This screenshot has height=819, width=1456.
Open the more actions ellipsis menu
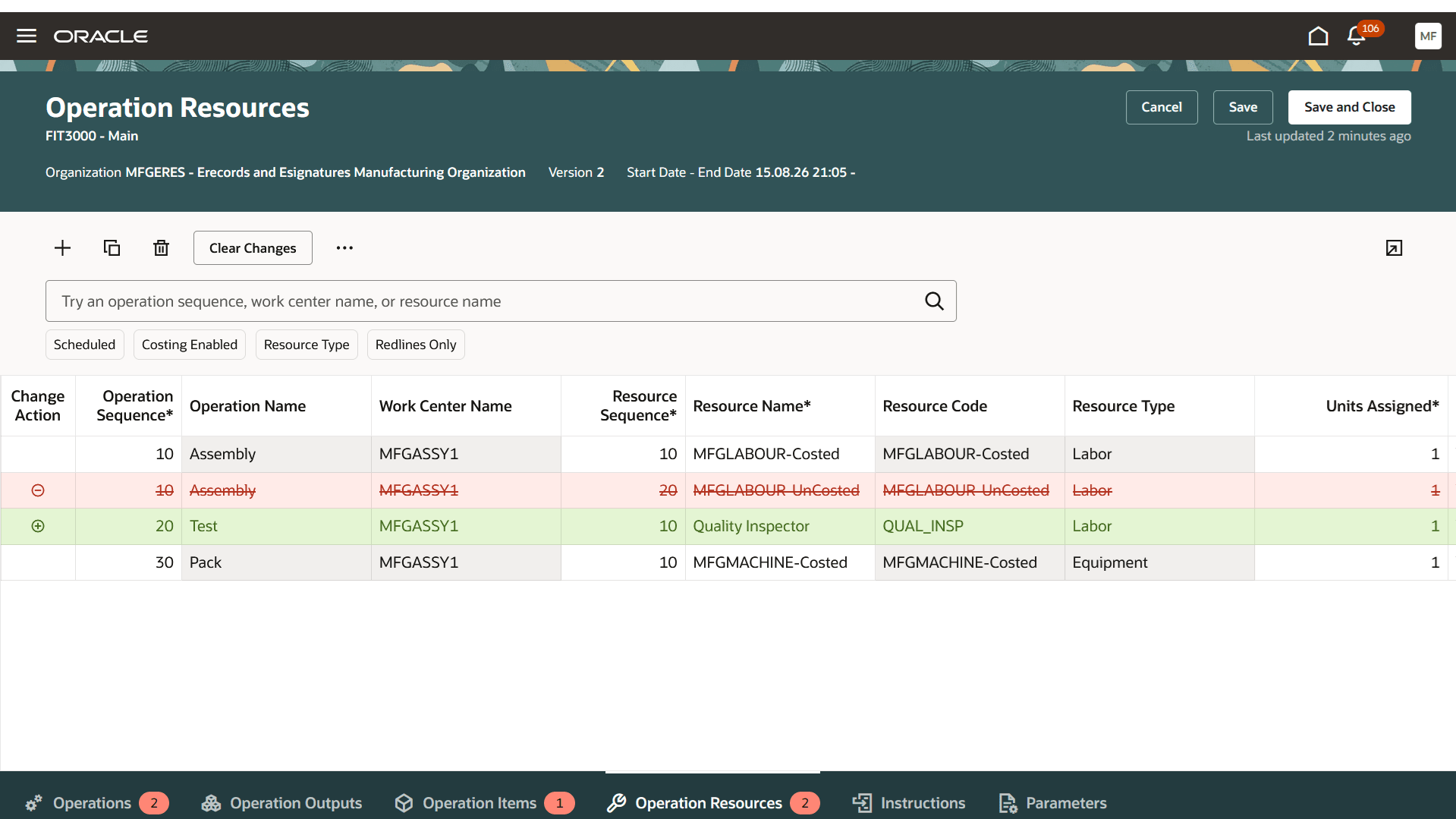[x=344, y=248]
